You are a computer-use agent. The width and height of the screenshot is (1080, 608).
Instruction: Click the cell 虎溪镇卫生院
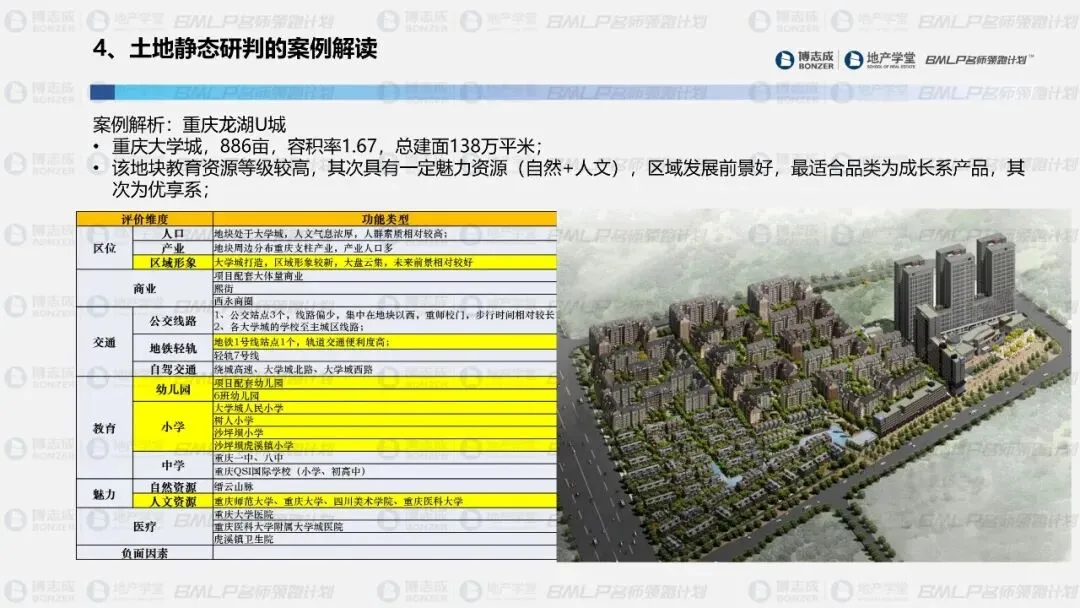(385, 539)
